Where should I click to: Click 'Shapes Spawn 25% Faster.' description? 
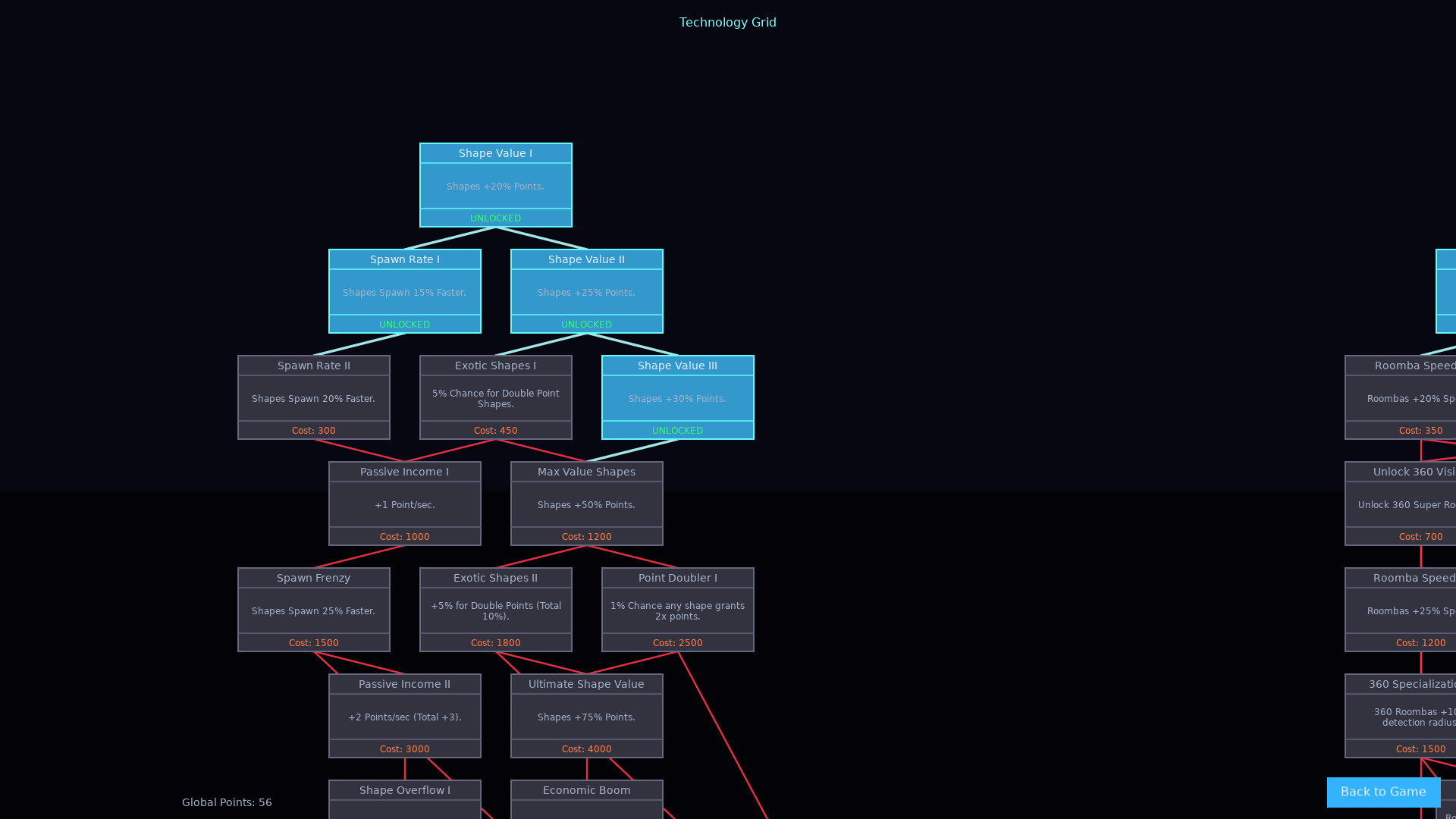click(314, 611)
